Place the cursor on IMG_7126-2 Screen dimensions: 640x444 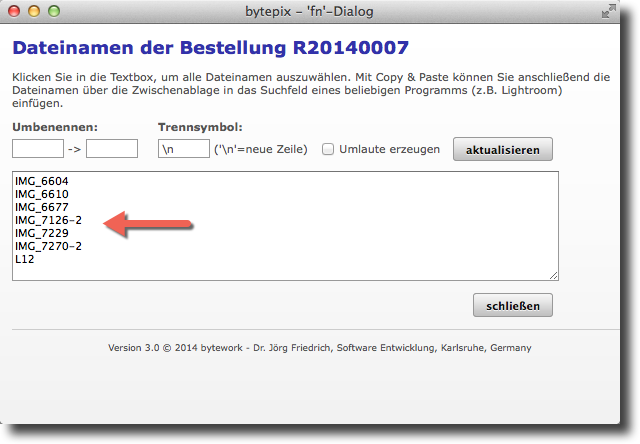point(48,220)
